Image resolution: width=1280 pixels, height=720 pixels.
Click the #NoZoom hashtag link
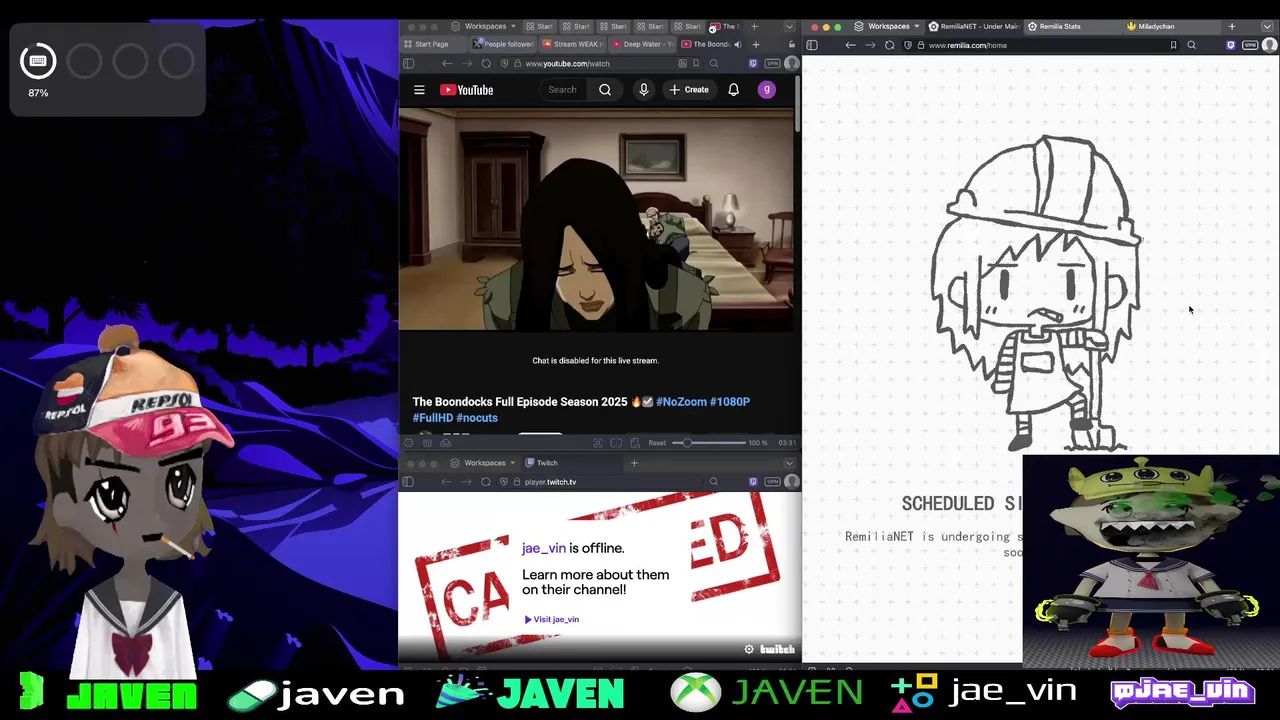(681, 402)
